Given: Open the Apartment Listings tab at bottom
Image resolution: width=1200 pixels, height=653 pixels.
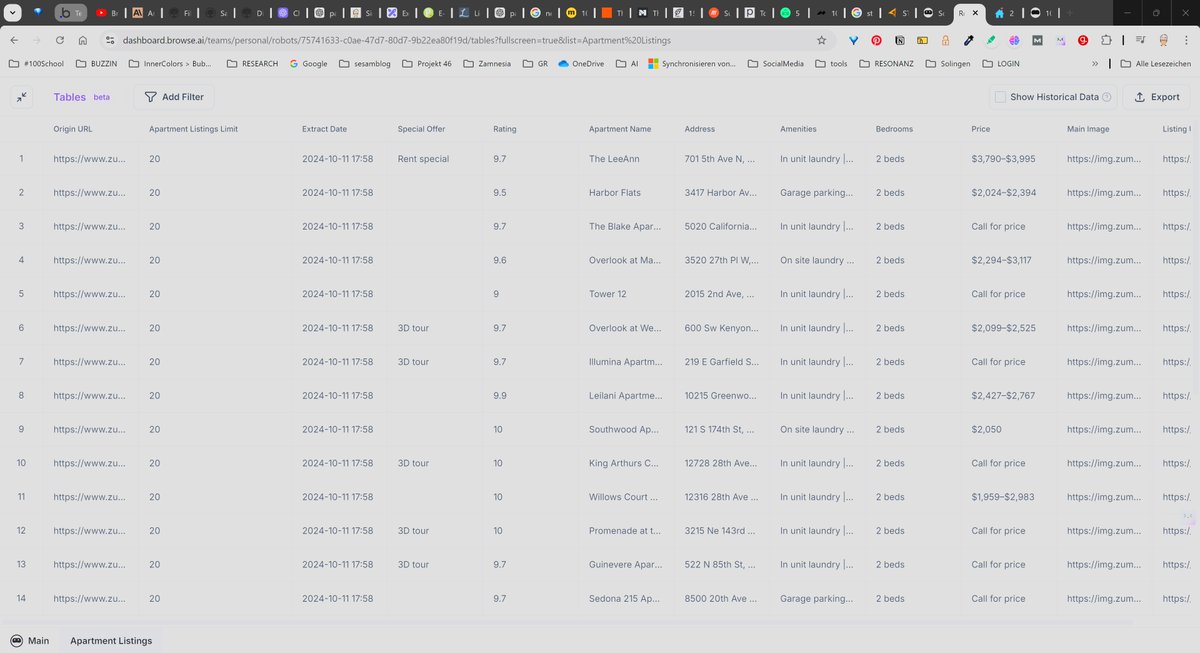Looking at the screenshot, I should tap(111, 640).
